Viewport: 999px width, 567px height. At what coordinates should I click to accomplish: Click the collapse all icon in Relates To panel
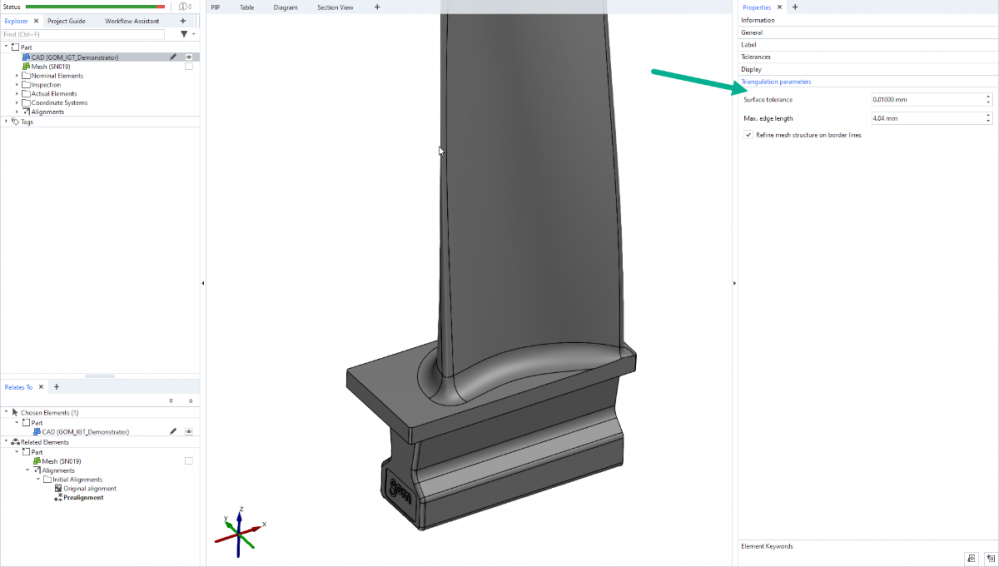pyautogui.click(x=190, y=400)
